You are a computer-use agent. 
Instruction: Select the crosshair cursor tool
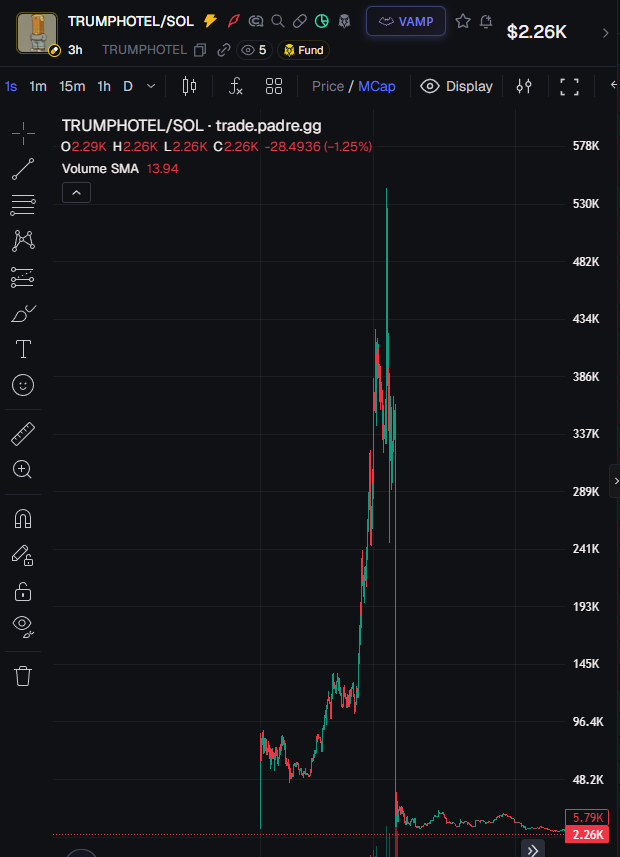pyautogui.click(x=23, y=133)
